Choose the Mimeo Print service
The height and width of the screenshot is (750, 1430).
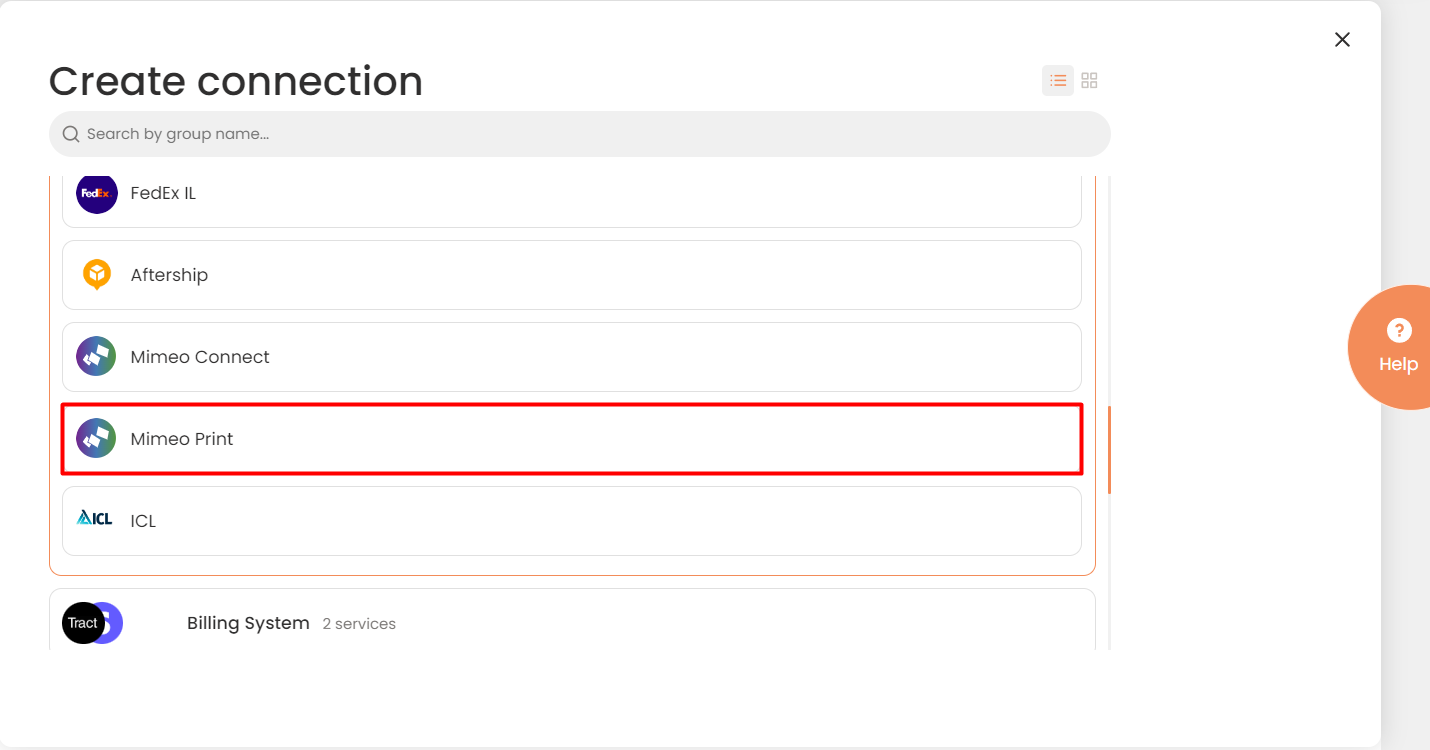tap(572, 439)
